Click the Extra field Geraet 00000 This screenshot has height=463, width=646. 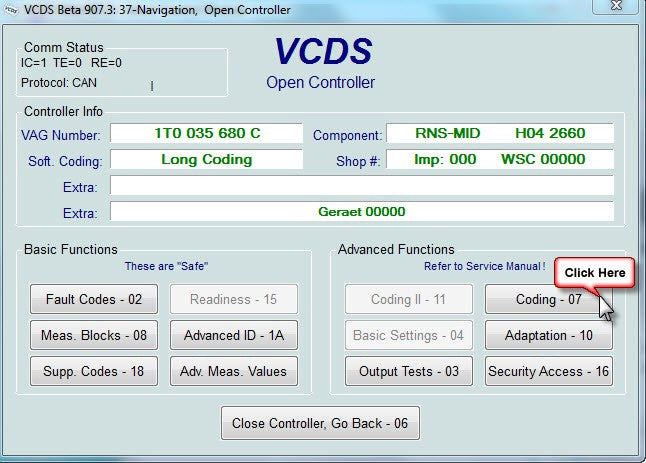[x=362, y=212]
